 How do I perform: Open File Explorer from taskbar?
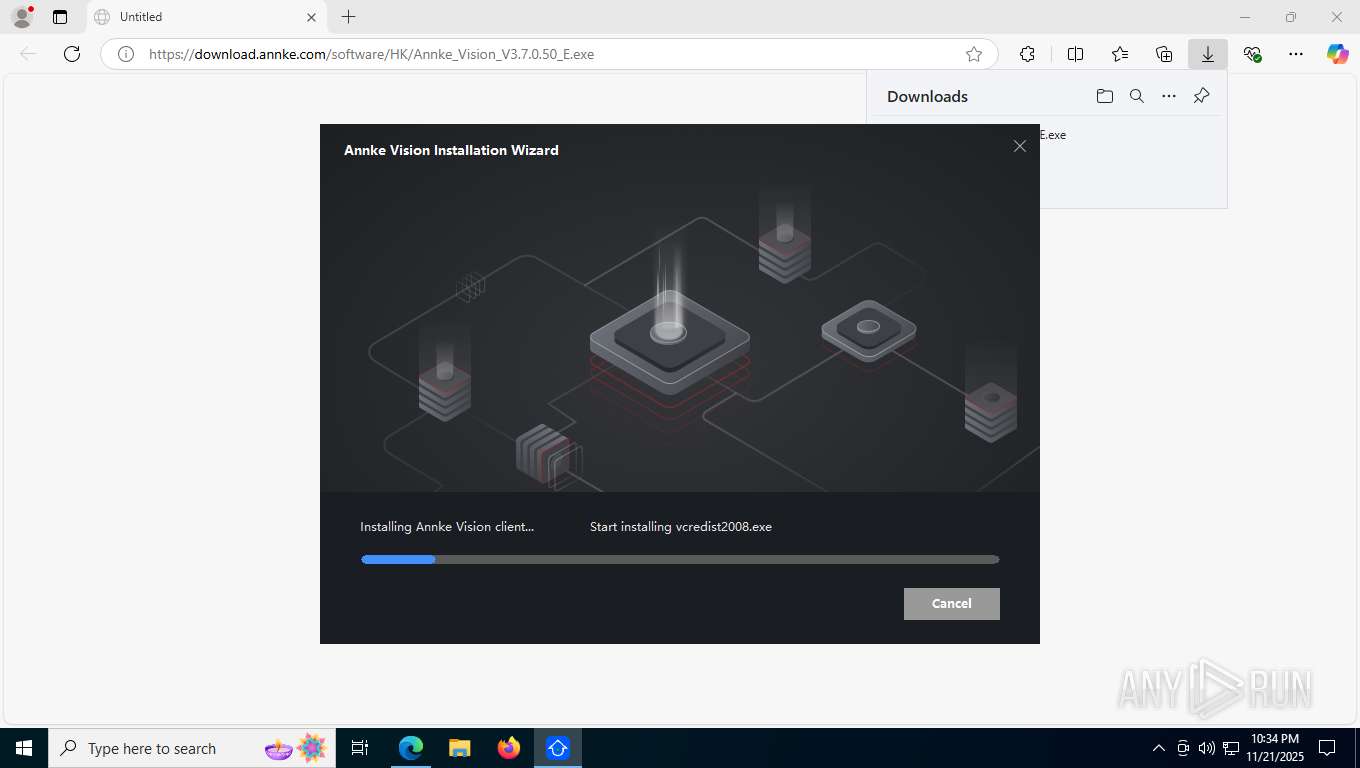[459, 748]
